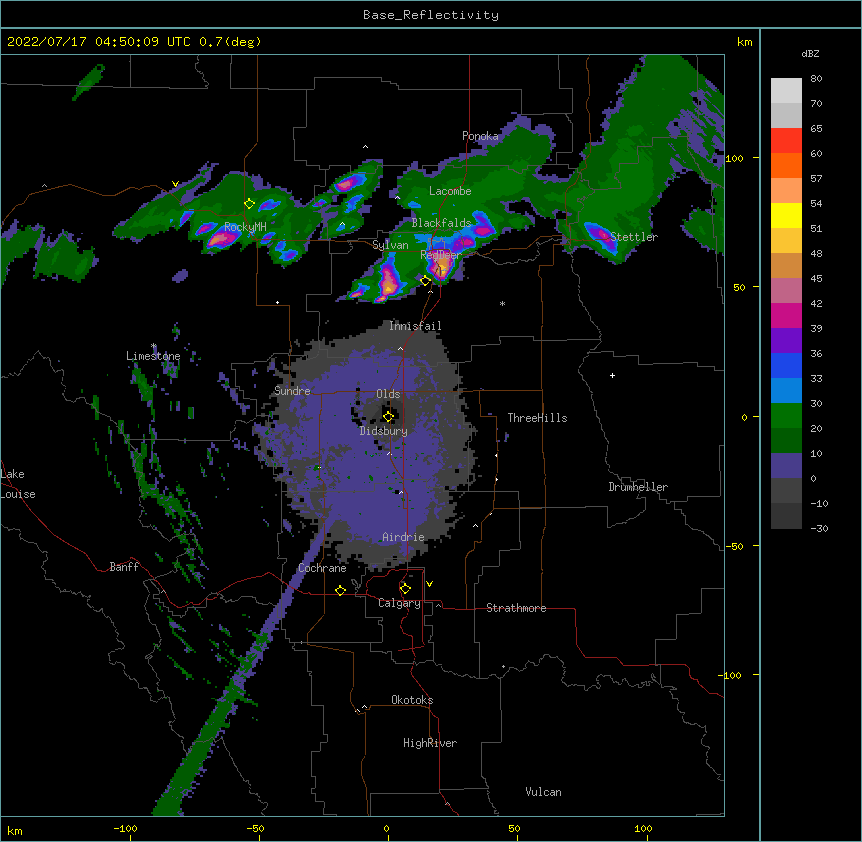Click the yellow km label at top right
862x842 pixels.
coord(744,42)
